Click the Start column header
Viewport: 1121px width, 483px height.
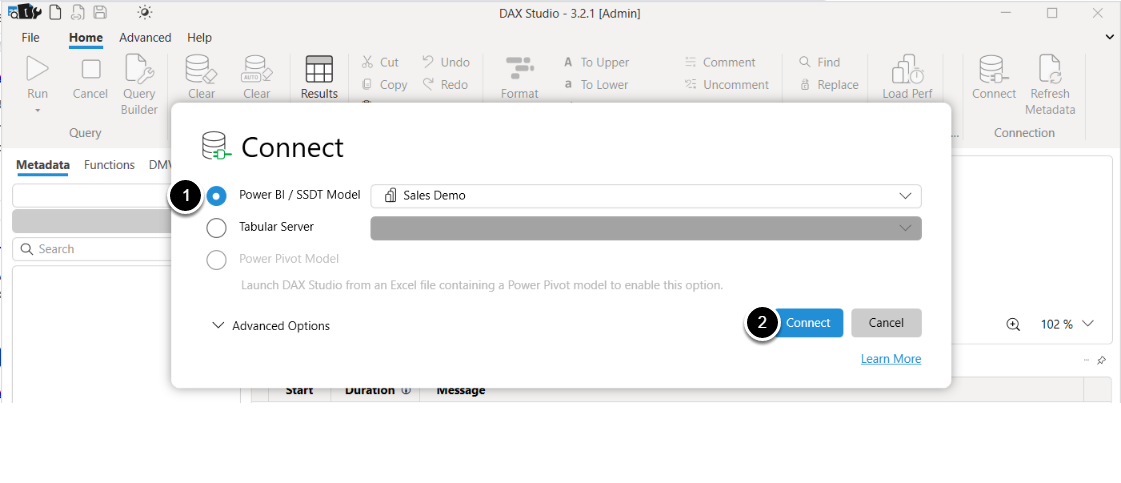tap(300, 390)
